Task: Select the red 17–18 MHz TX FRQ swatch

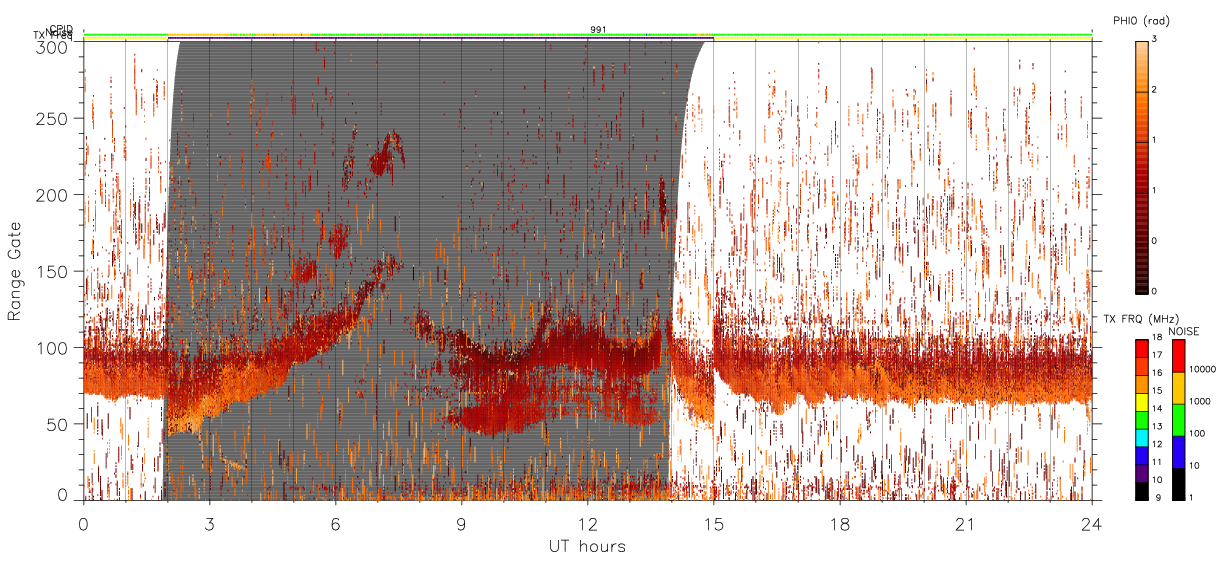Action: pyautogui.click(x=1141, y=349)
